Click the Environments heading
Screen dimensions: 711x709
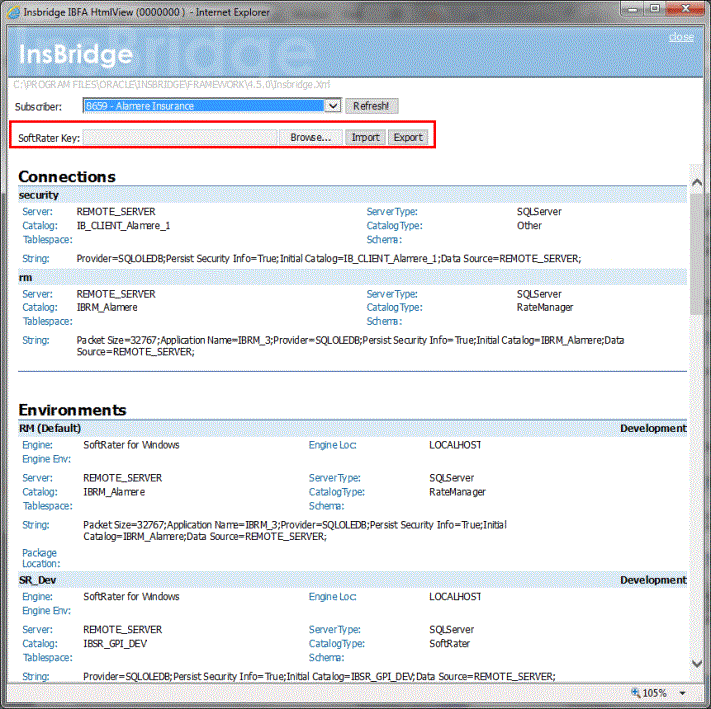[x=73, y=410]
